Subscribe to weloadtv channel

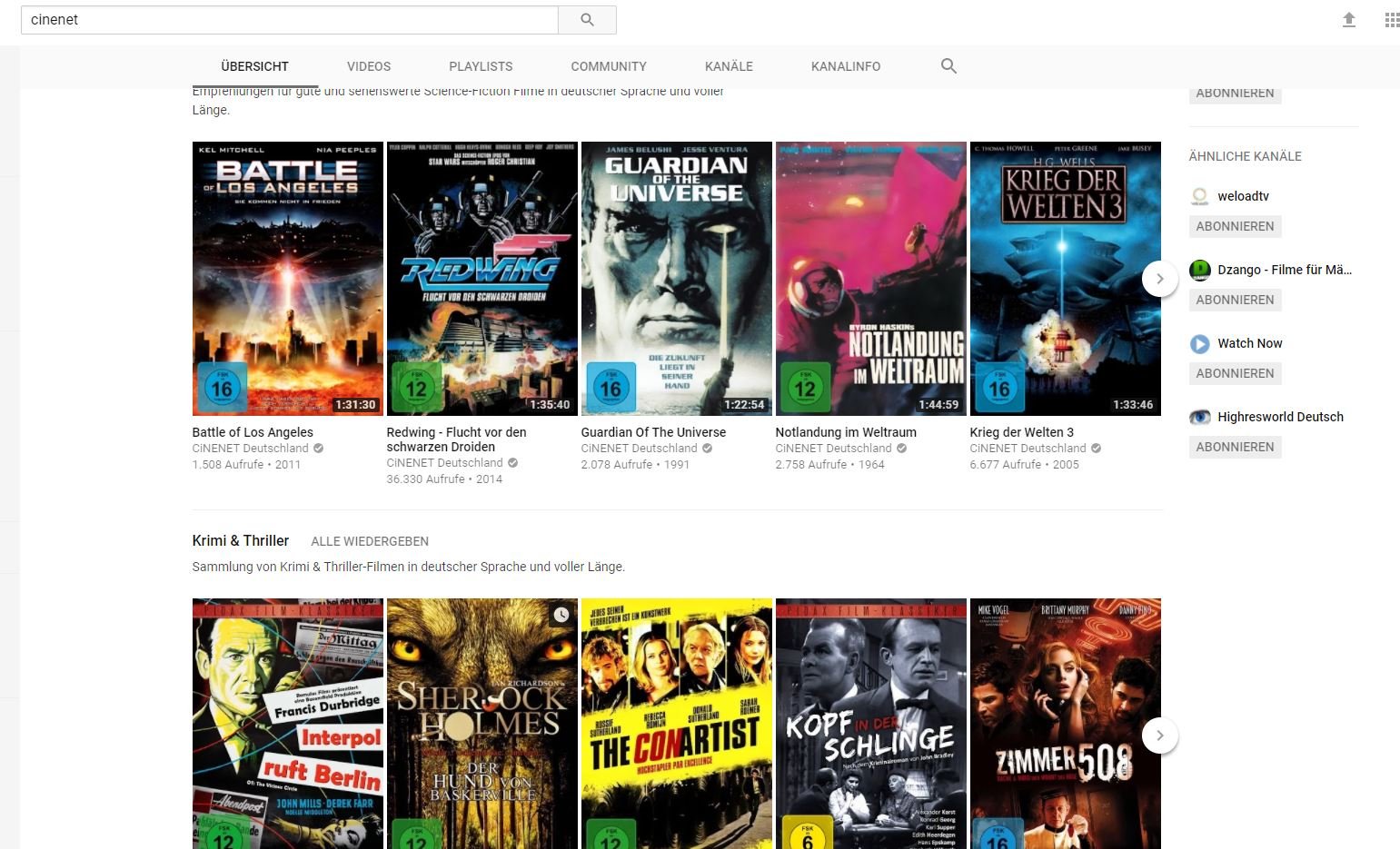click(1235, 226)
